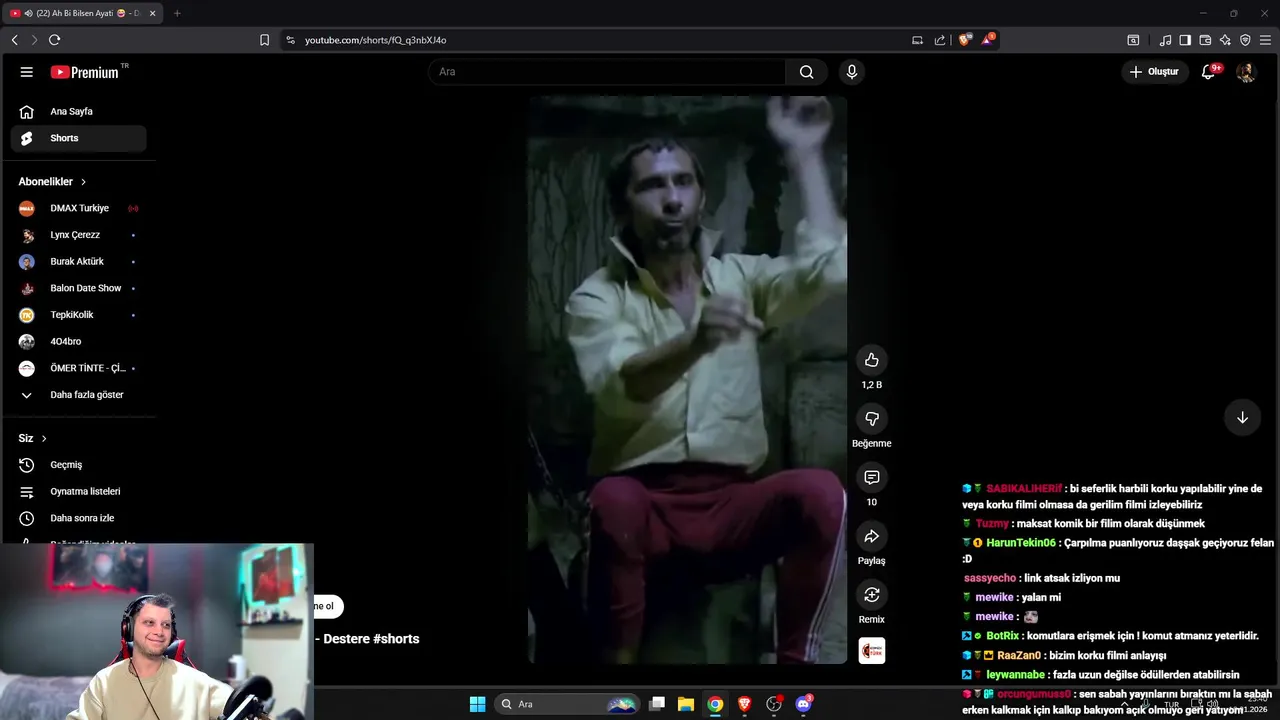Pause the Short video player
The width and height of the screenshot is (1280, 720).
click(687, 380)
